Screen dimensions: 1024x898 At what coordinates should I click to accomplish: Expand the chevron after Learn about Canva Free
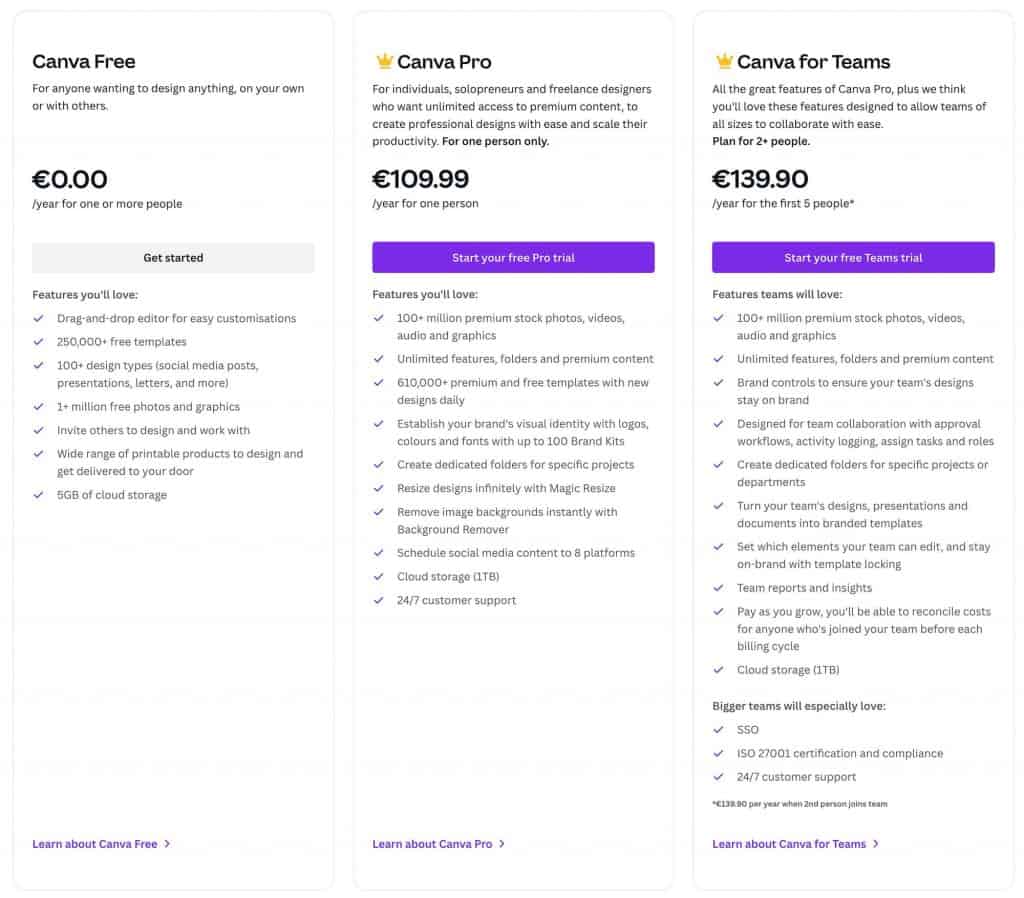click(x=168, y=843)
